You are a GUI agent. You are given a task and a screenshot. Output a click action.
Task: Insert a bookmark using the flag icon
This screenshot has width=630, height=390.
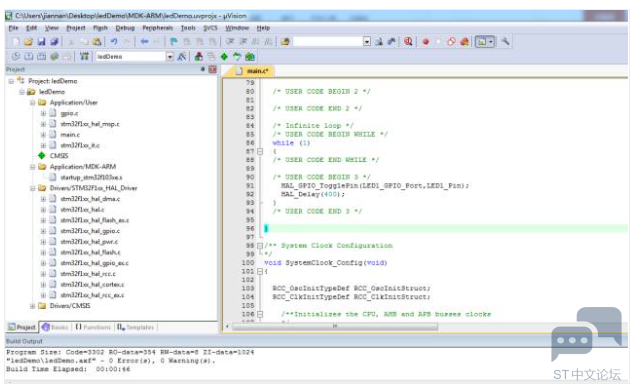point(174,42)
